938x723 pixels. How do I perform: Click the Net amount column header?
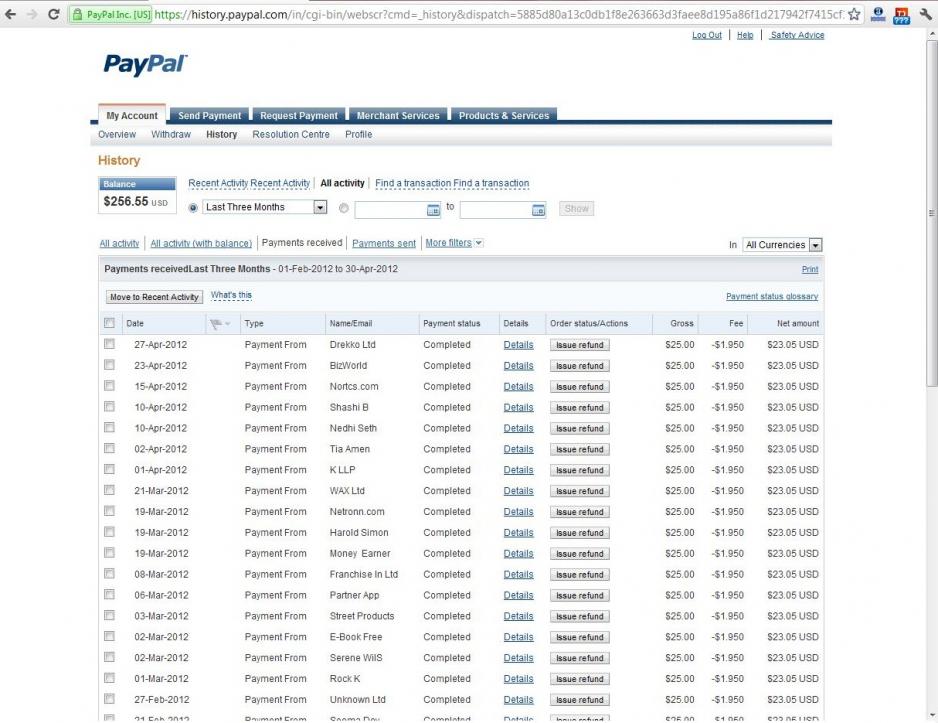click(x=798, y=324)
